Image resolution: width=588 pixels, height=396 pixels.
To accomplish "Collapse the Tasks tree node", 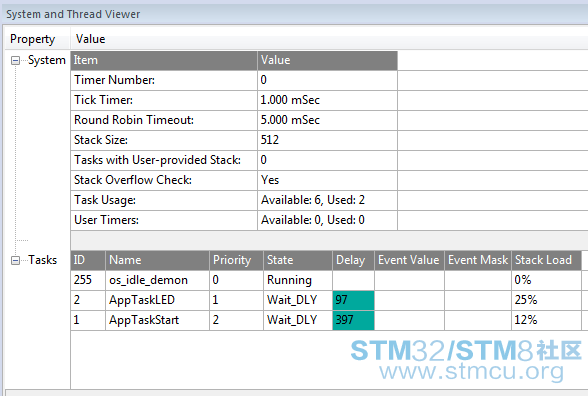I will pos(15,260).
